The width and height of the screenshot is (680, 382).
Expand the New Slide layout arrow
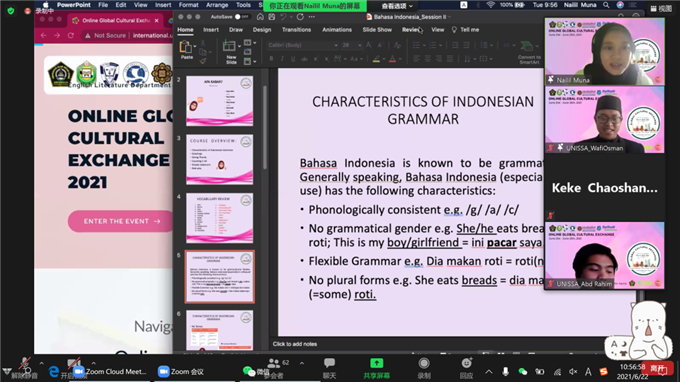pyautogui.click(x=239, y=46)
